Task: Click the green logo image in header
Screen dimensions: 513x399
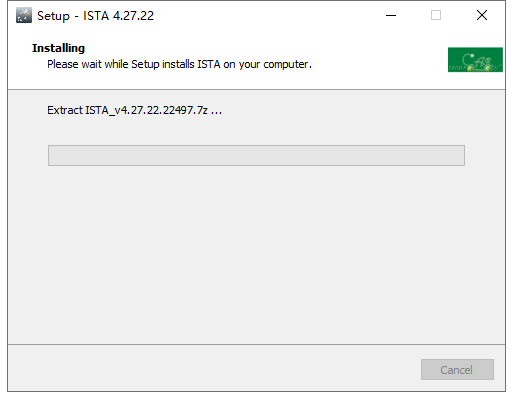Action: [x=475, y=60]
